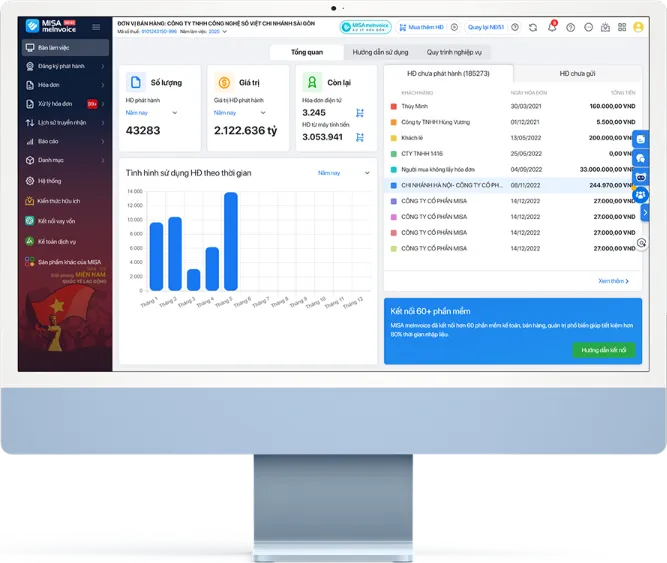
Task: Open Năm nay dropdown under Giá trị
Action: coord(240,113)
